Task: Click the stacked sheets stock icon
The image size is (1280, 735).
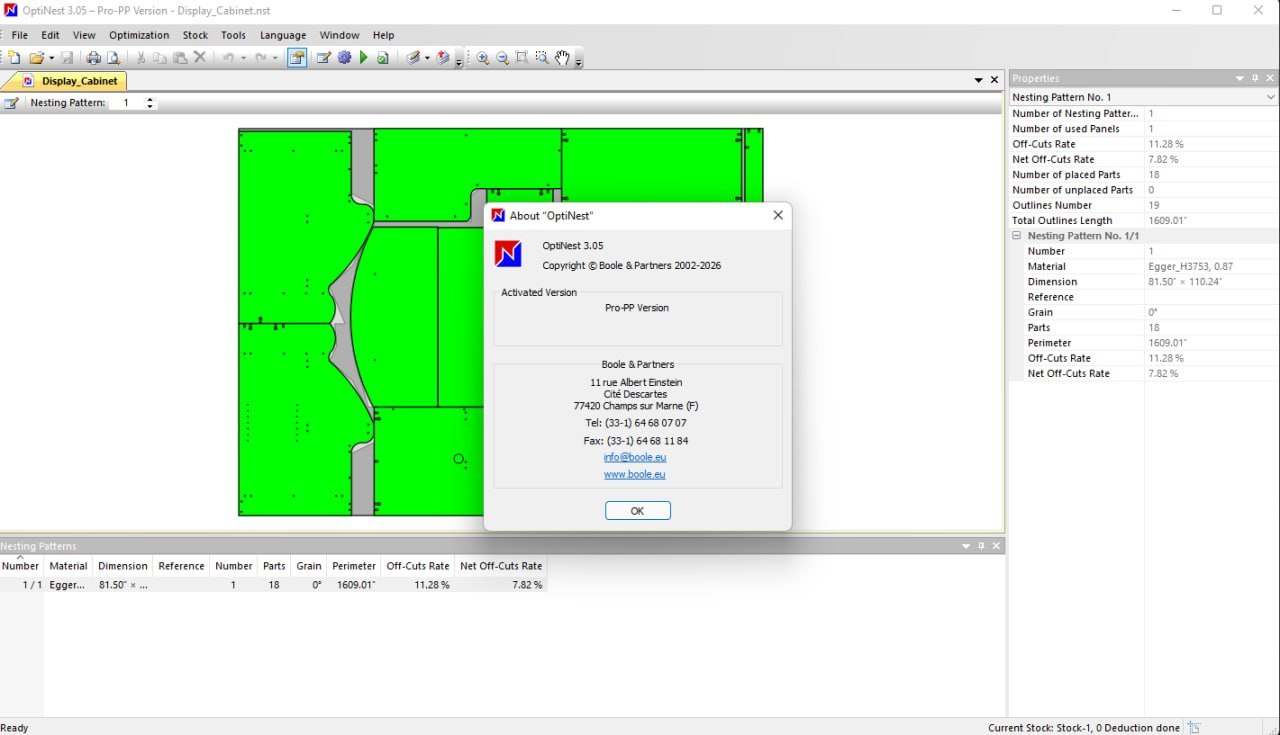Action: tap(413, 58)
